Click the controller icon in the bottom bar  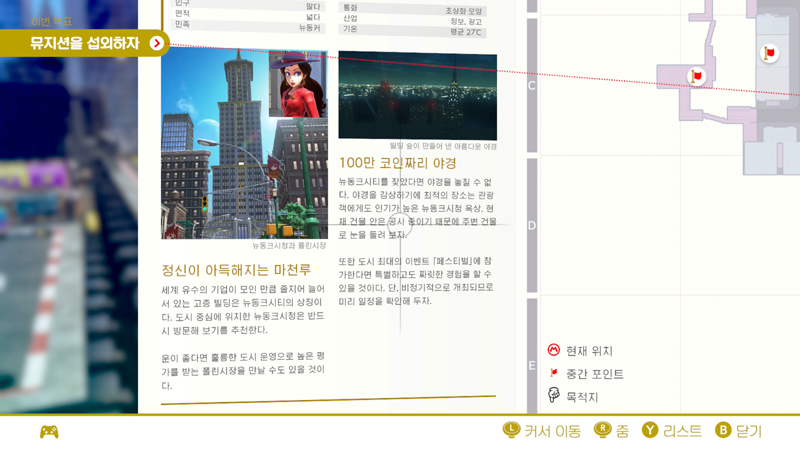click(x=49, y=432)
